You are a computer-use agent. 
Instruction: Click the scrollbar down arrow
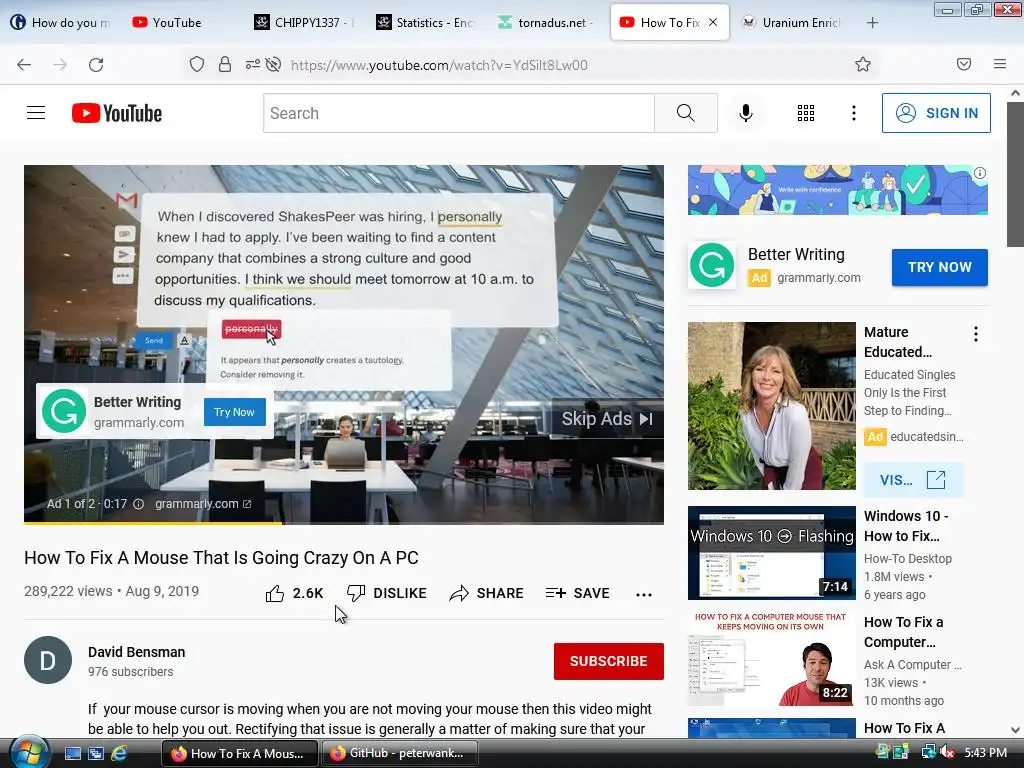pyautogui.click(x=1015, y=729)
